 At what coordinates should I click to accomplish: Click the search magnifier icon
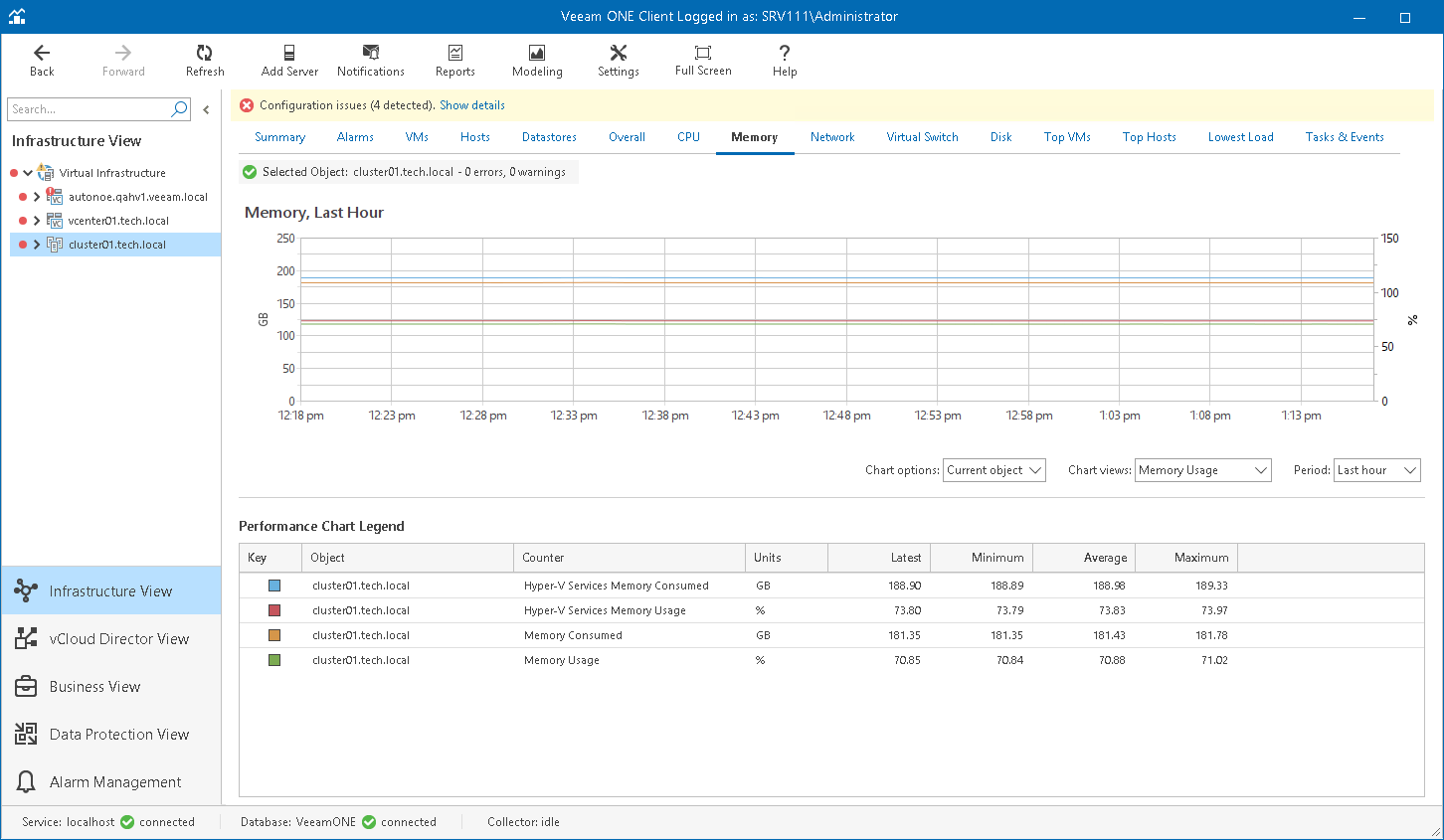[179, 109]
